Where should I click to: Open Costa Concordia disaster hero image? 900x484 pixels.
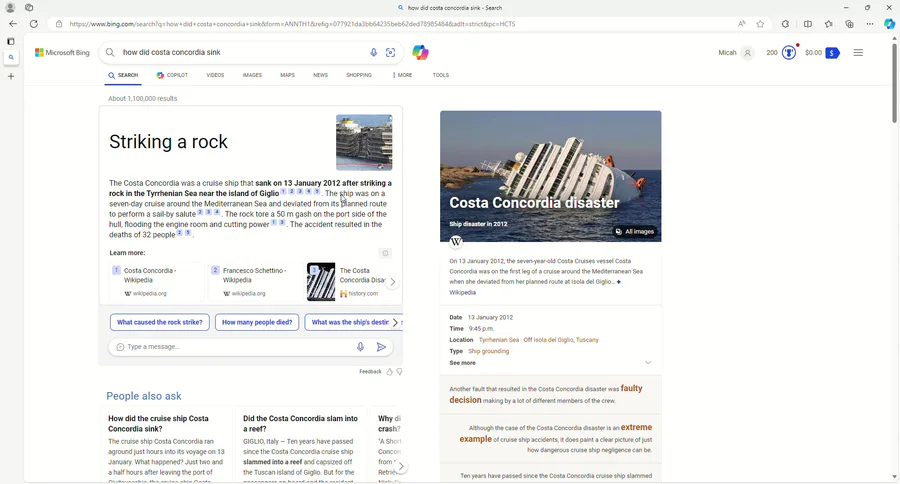pos(550,176)
